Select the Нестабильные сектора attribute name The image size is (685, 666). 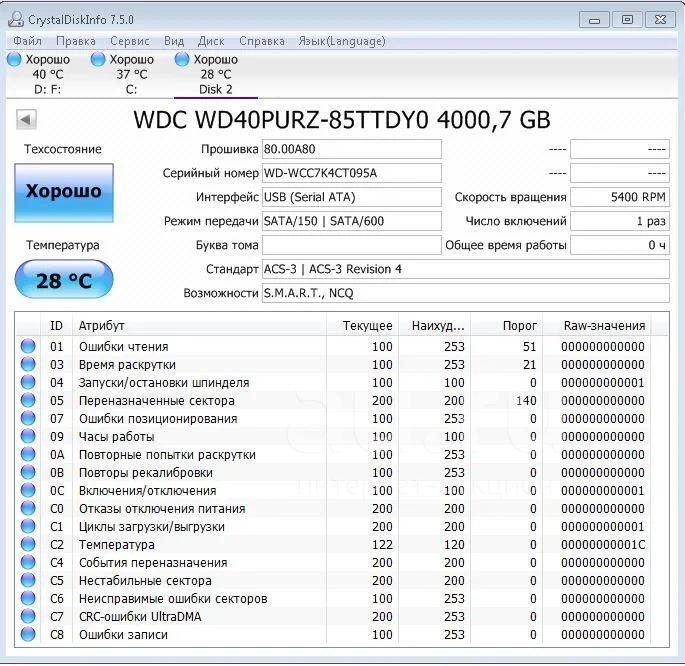pos(145,581)
